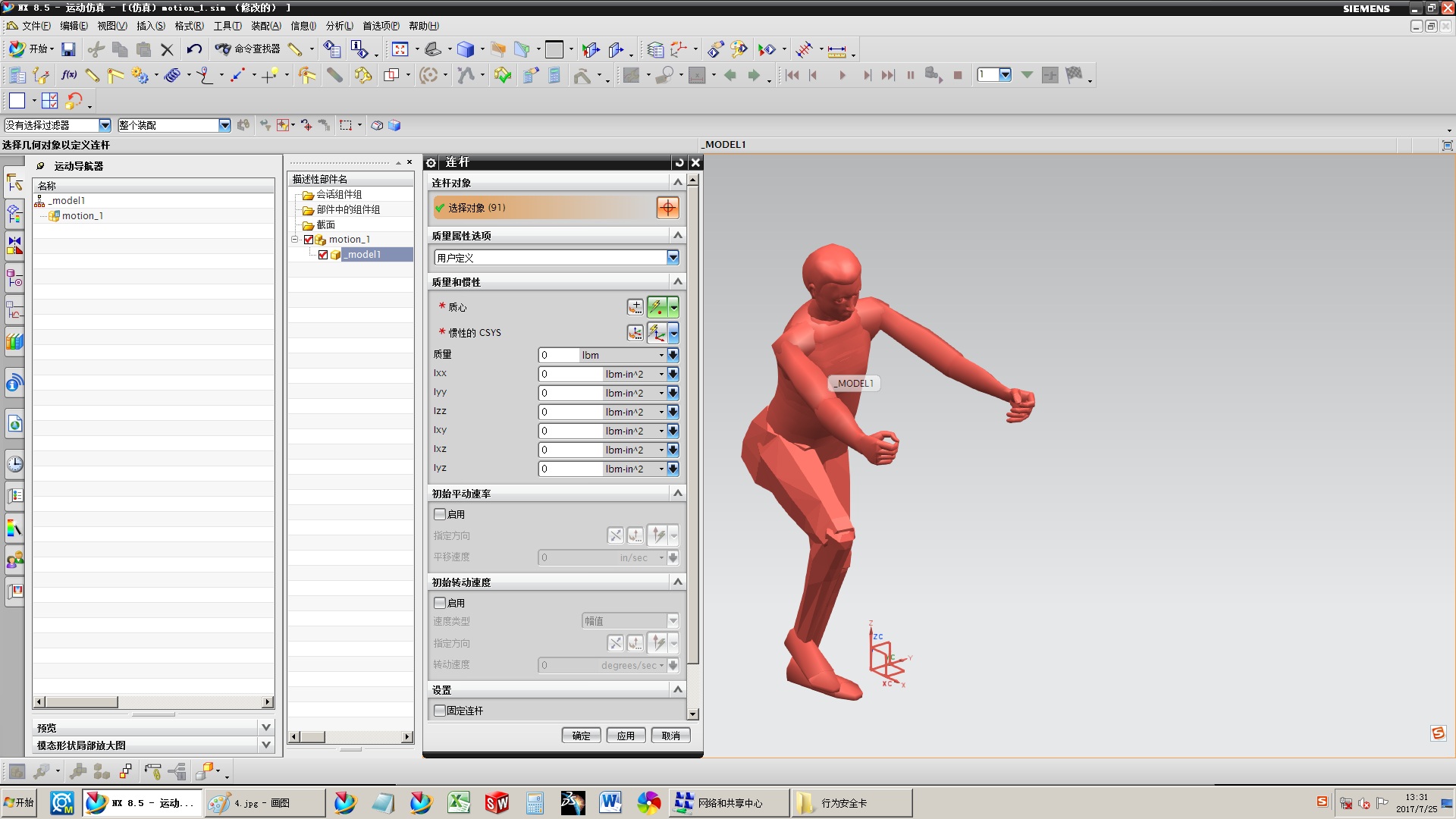Click the navigator horizontal scrollbar thumb

click(x=81, y=702)
